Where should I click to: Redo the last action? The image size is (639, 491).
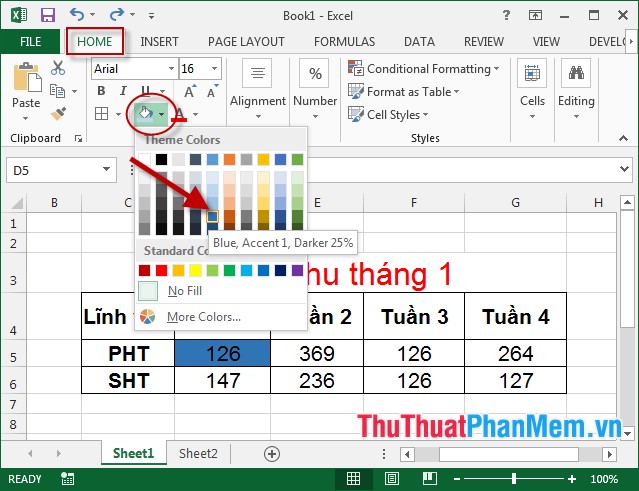pyautogui.click(x=117, y=15)
